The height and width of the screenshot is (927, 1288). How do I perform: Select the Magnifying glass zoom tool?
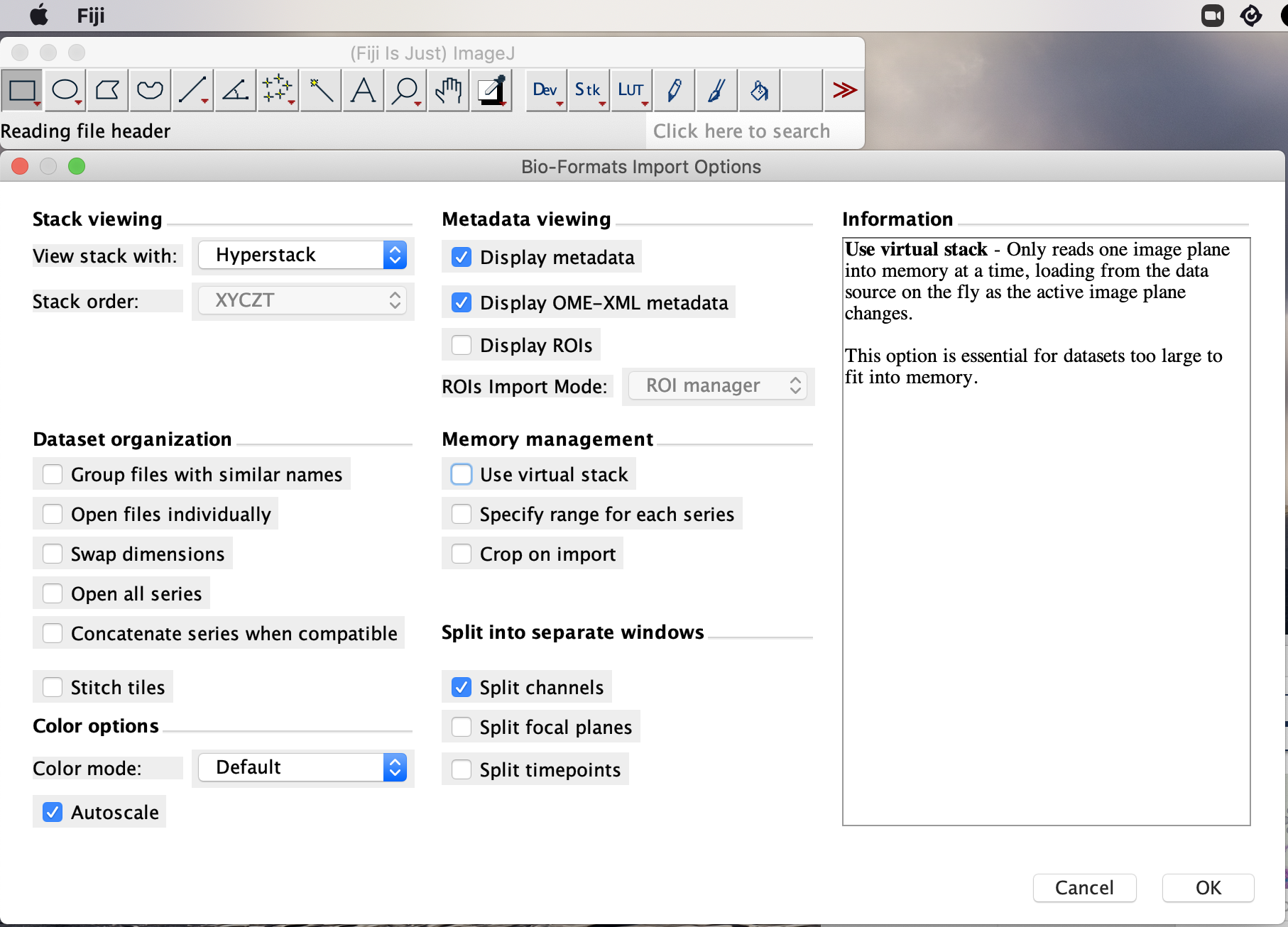(x=405, y=90)
